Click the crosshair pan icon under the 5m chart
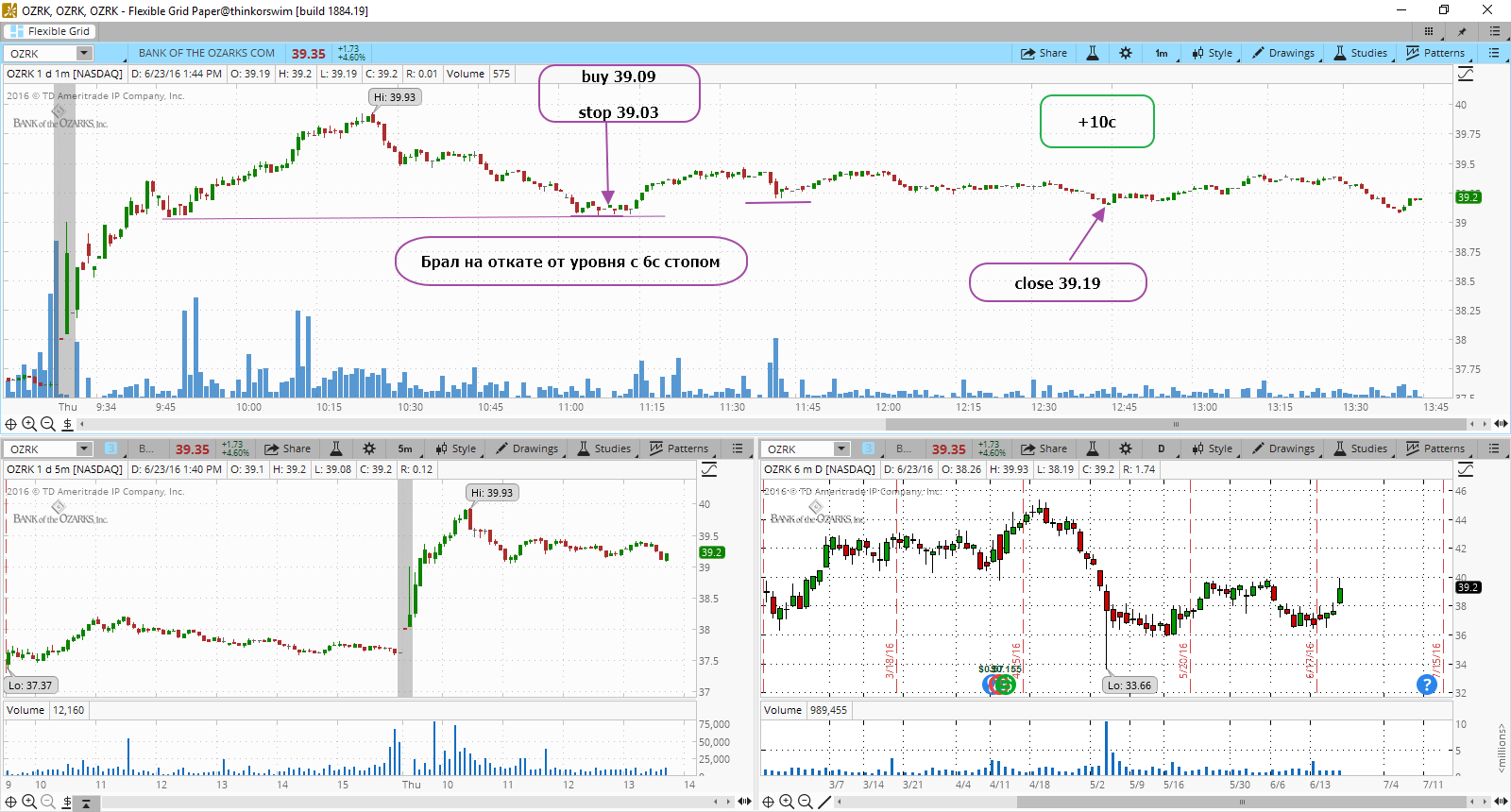The width and height of the screenshot is (1511, 812). point(11,802)
